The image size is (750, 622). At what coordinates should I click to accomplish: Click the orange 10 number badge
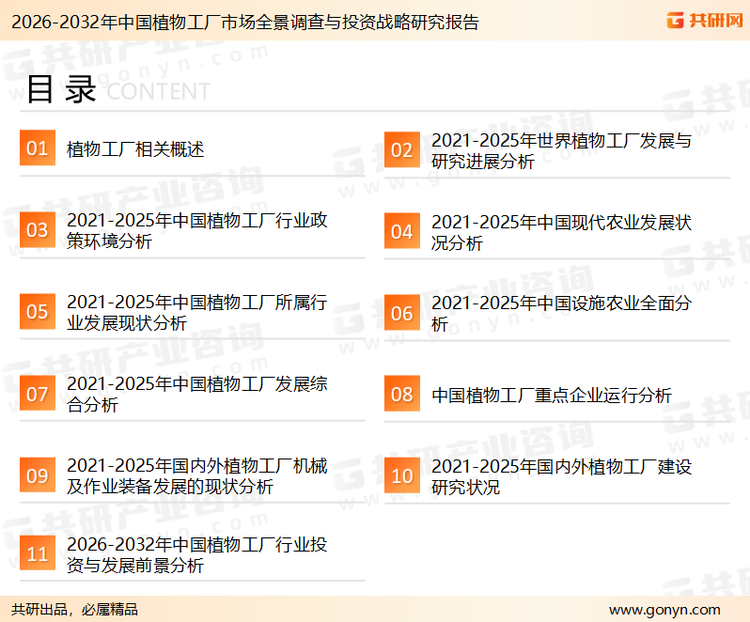tap(402, 476)
